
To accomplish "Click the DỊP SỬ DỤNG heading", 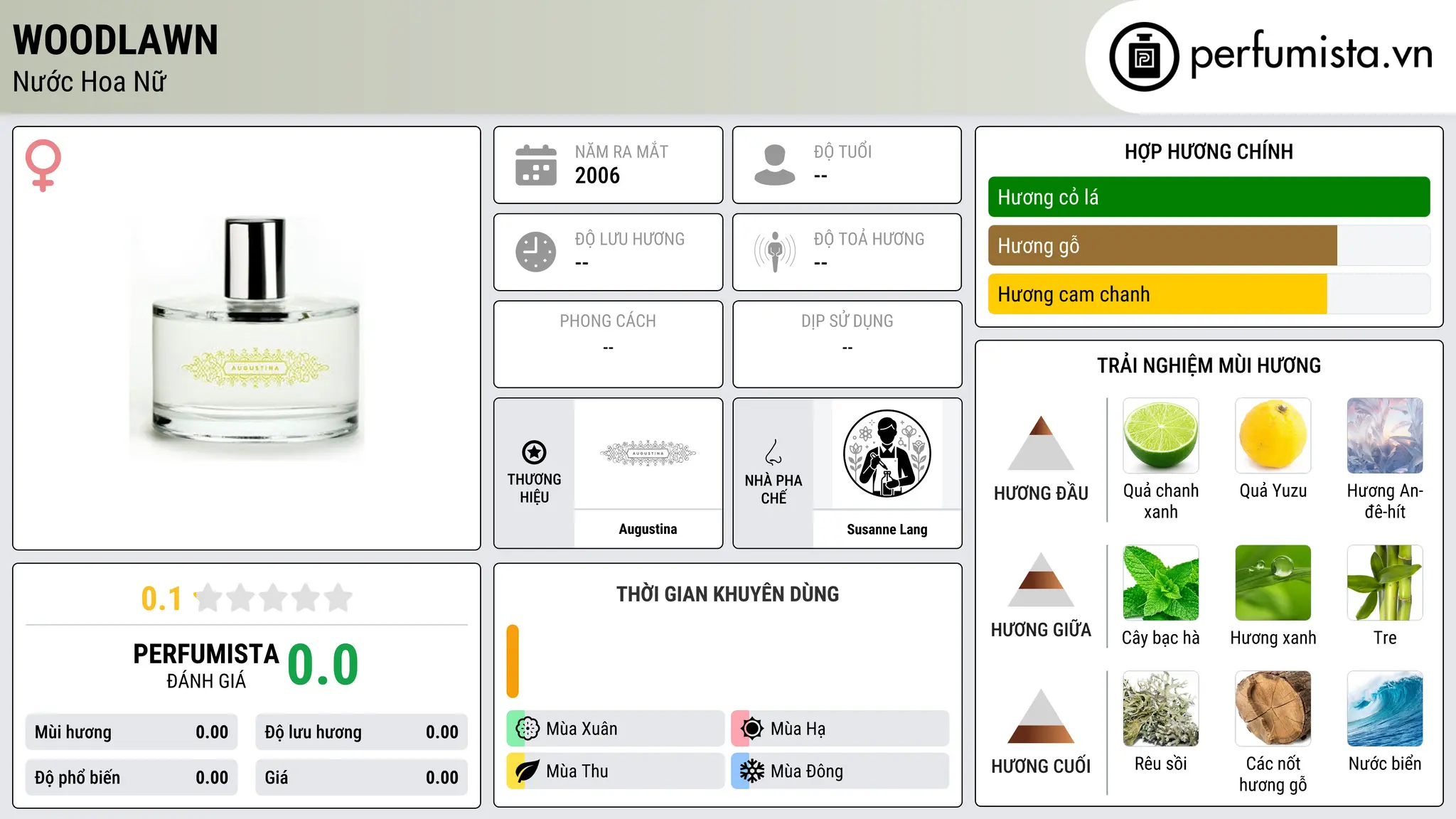I will click(x=847, y=321).
